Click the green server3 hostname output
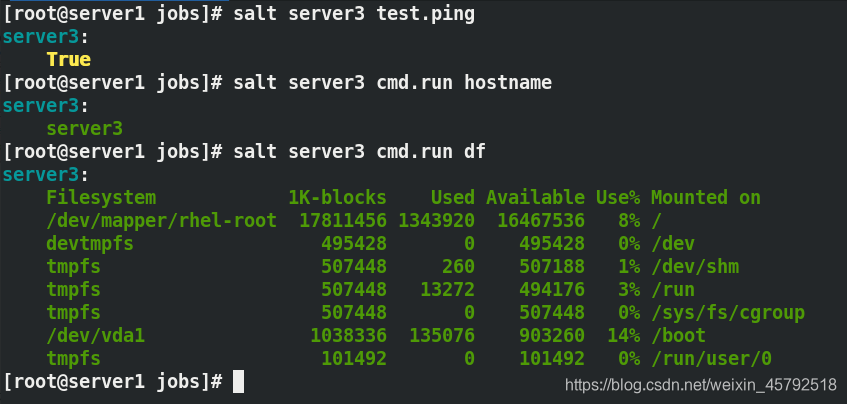This screenshot has height=404, width=847. [x=84, y=129]
